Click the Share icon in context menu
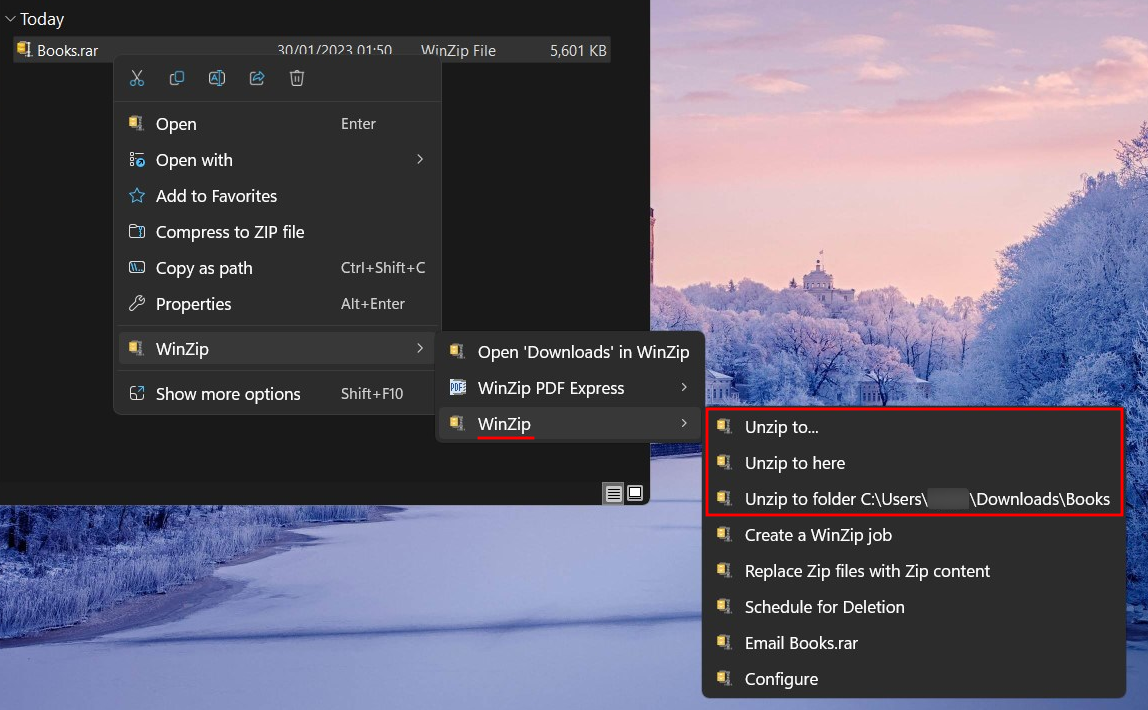Screen dimensions: 1148x710 coord(257,78)
